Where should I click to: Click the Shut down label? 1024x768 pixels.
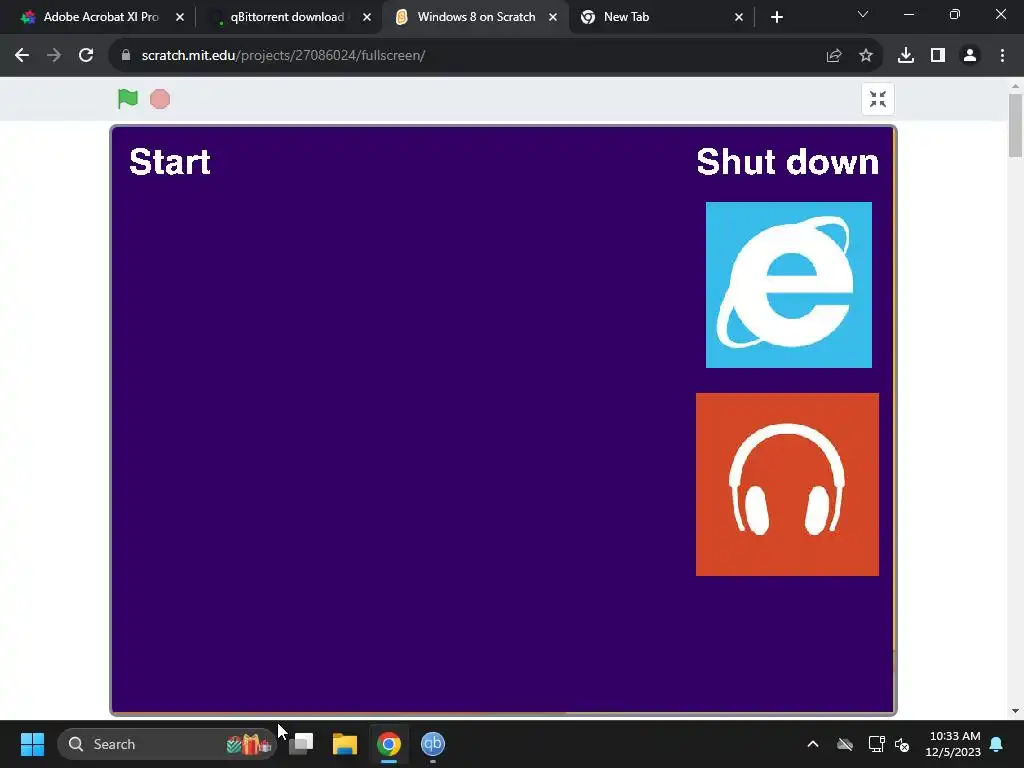[x=788, y=161]
